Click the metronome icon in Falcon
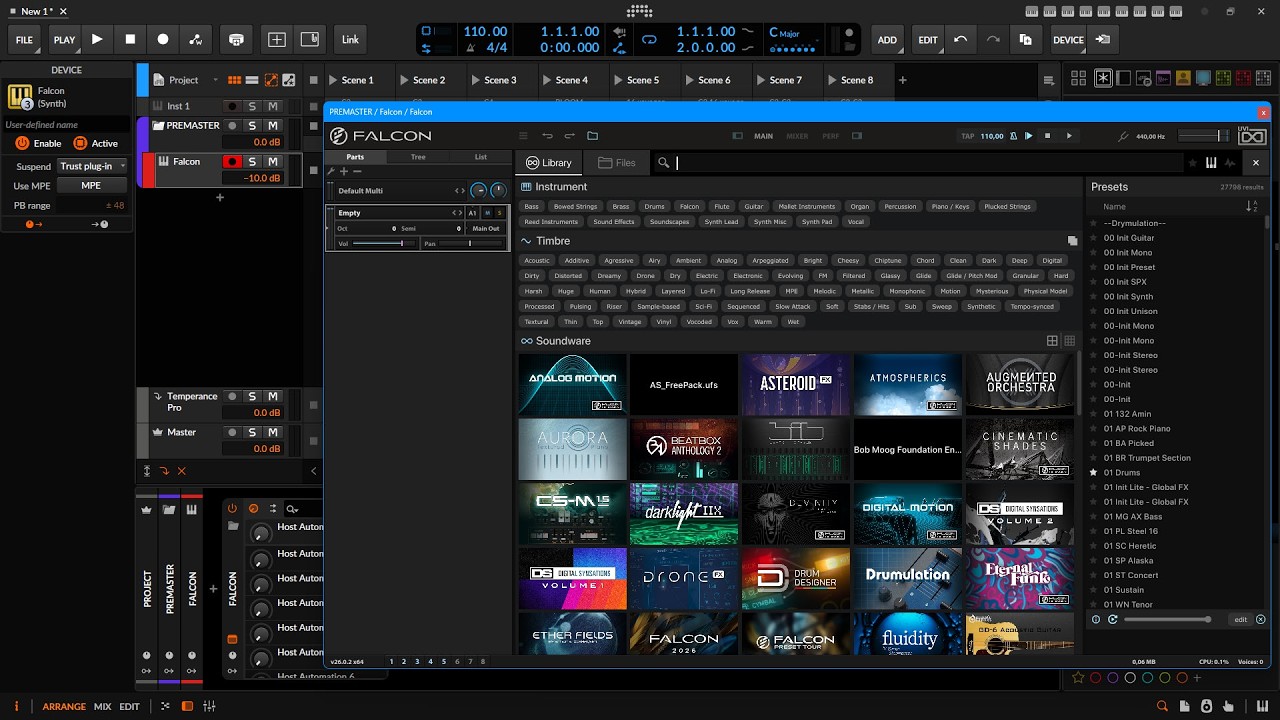Image resolution: width=1280 pixels, height=720 pixels. tap(1013, 136)
